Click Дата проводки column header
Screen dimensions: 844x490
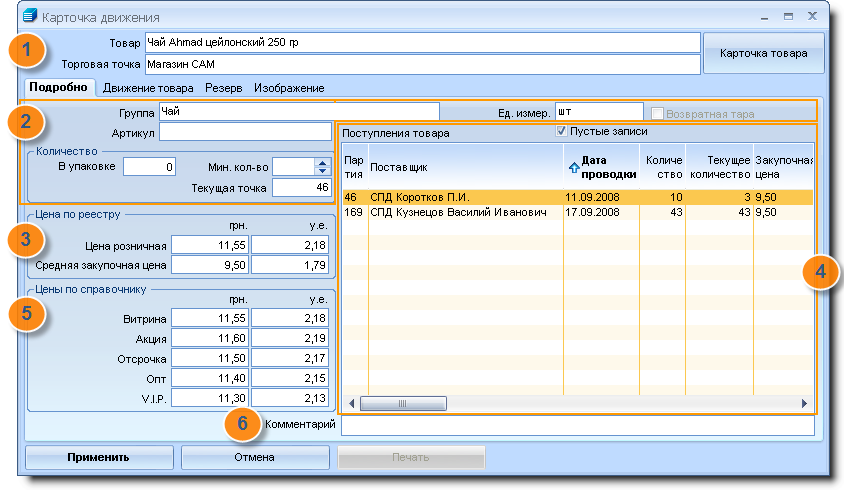click(x=602, y=167)
